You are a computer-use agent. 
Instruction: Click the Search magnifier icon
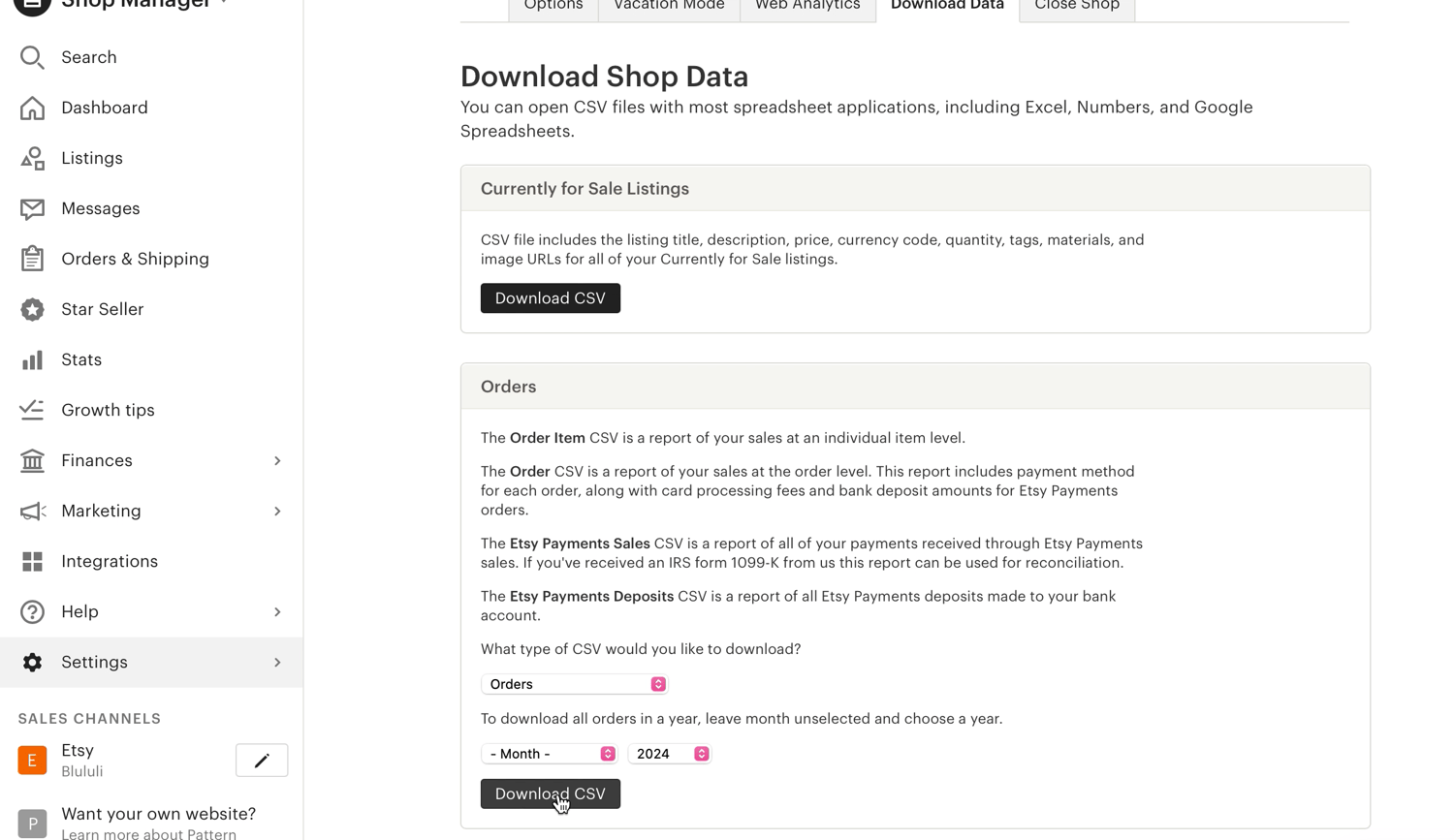pyautogui.click(x=32, y=58)
